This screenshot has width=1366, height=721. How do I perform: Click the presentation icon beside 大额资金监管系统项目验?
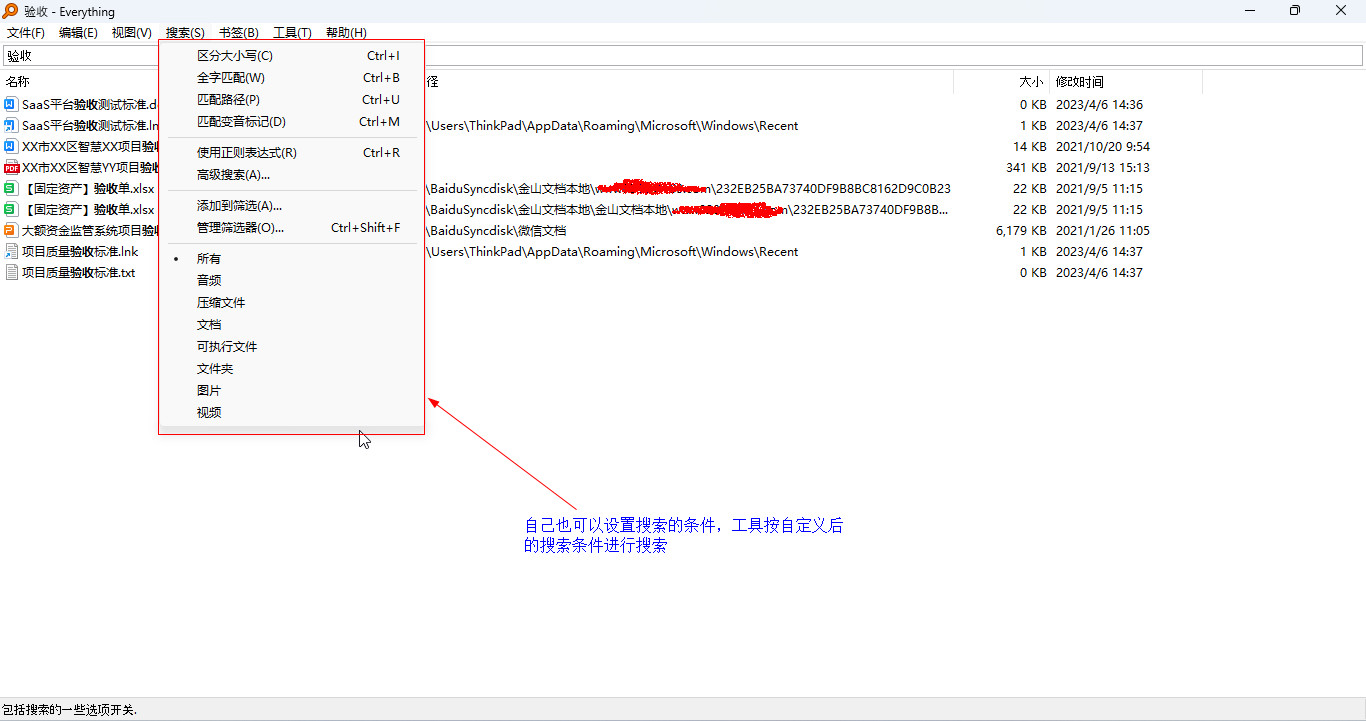point(11,231)
